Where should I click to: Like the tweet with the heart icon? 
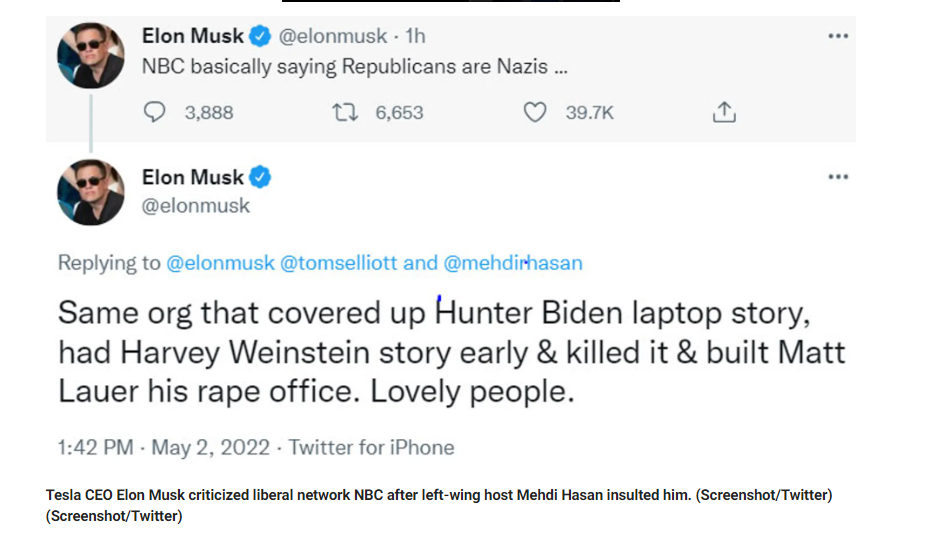tap(536, 113)
